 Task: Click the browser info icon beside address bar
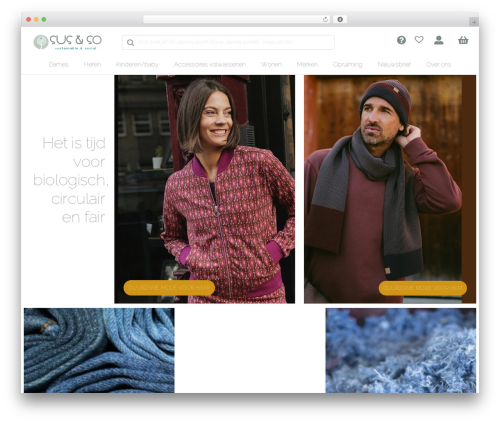(x=340, y=20)
